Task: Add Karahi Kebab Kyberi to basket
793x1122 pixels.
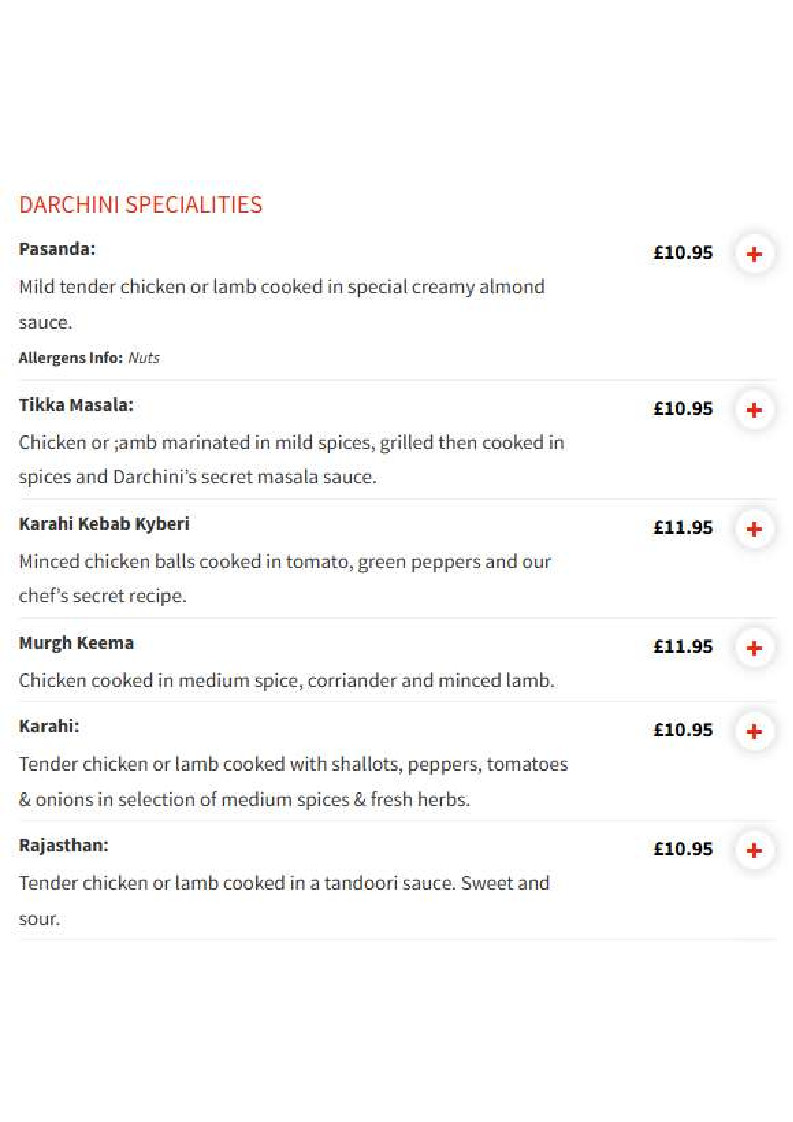Action: pyautogui.click(x=754, y=529)
